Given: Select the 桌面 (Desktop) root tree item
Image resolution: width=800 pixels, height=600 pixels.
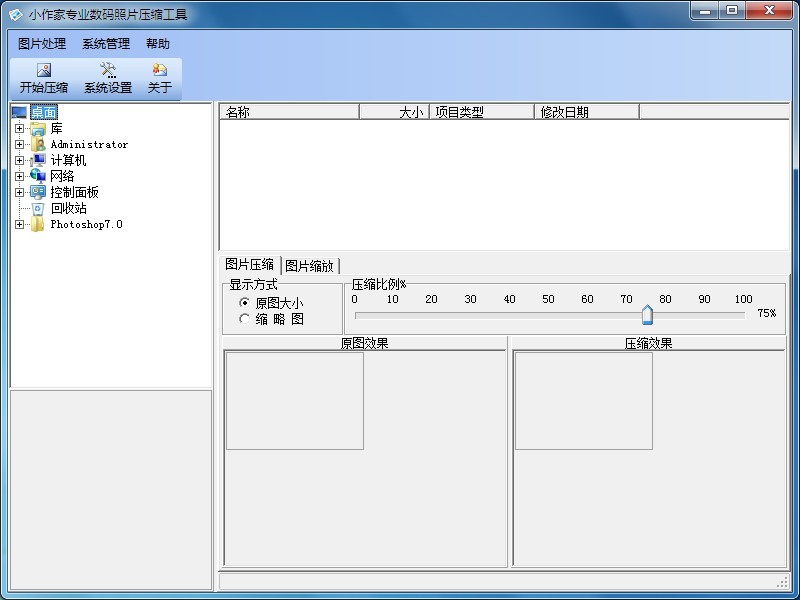Looking at the screenshot, I should click(43, 113).
